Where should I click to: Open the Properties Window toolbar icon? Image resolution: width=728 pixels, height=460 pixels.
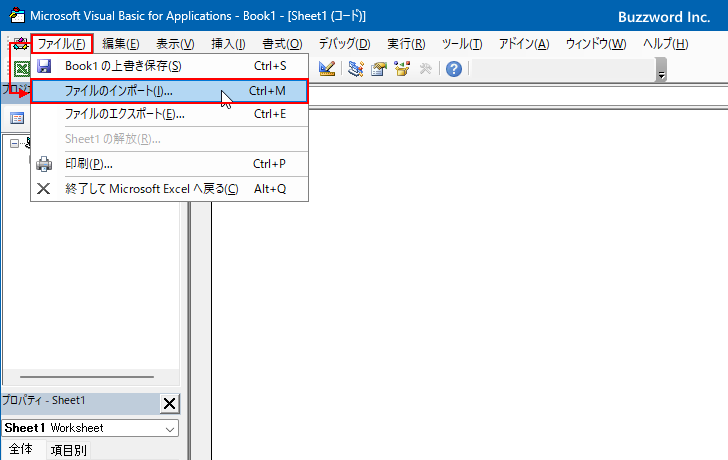pyautogui.click(x=379, y=69)
